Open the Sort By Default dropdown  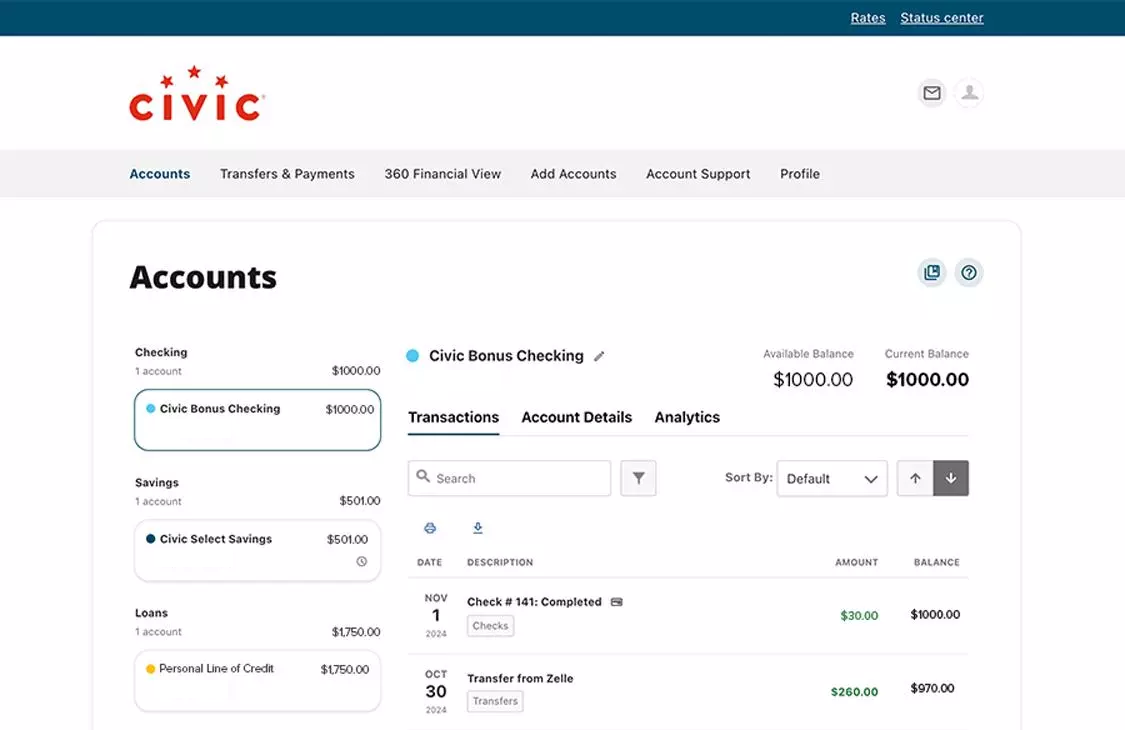click(832, 478)
